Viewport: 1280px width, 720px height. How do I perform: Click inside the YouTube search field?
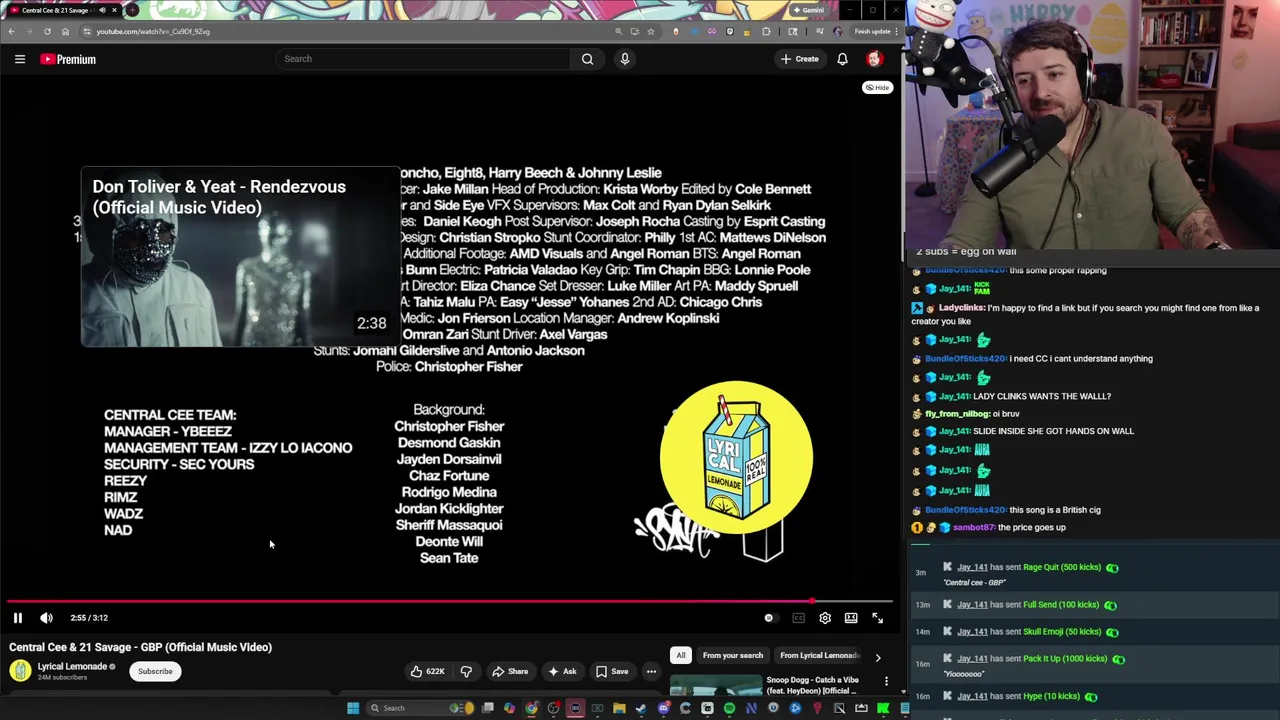(x=425, y=59)
